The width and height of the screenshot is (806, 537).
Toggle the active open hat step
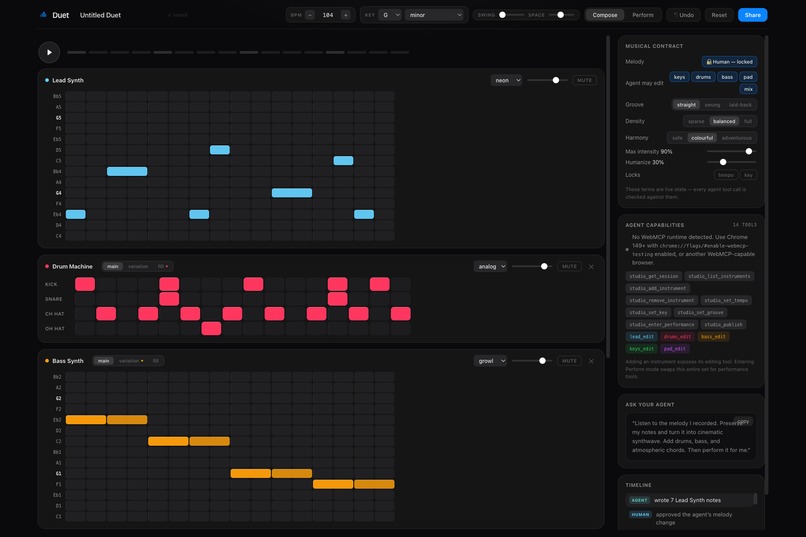click(211, 328)
